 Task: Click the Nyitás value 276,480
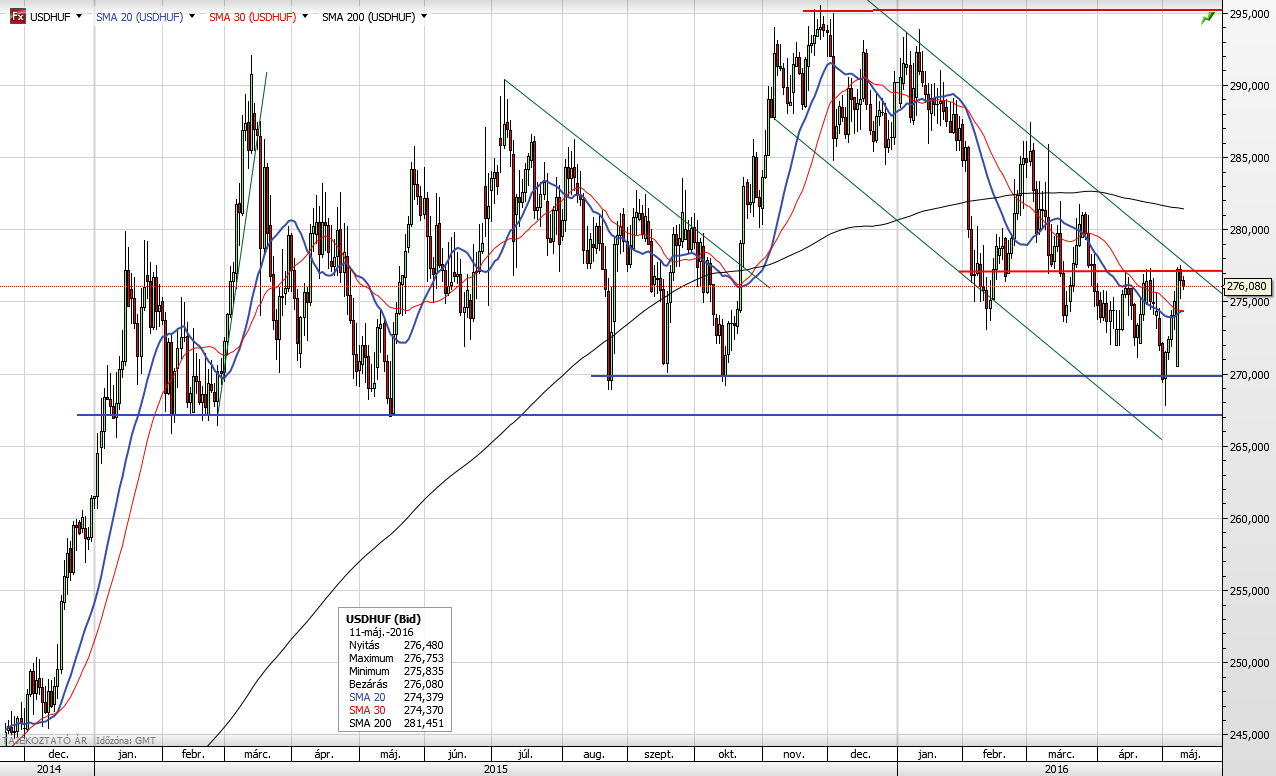coord(425,646)
